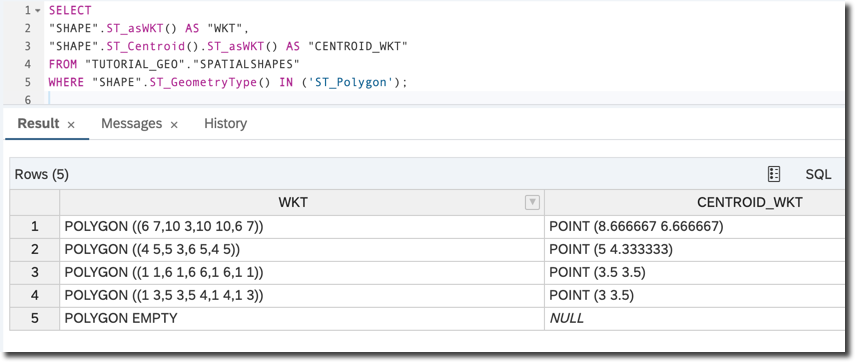Click the Rows (5) label
Screen dimensions: 855x362
click(x=41, y=174)
